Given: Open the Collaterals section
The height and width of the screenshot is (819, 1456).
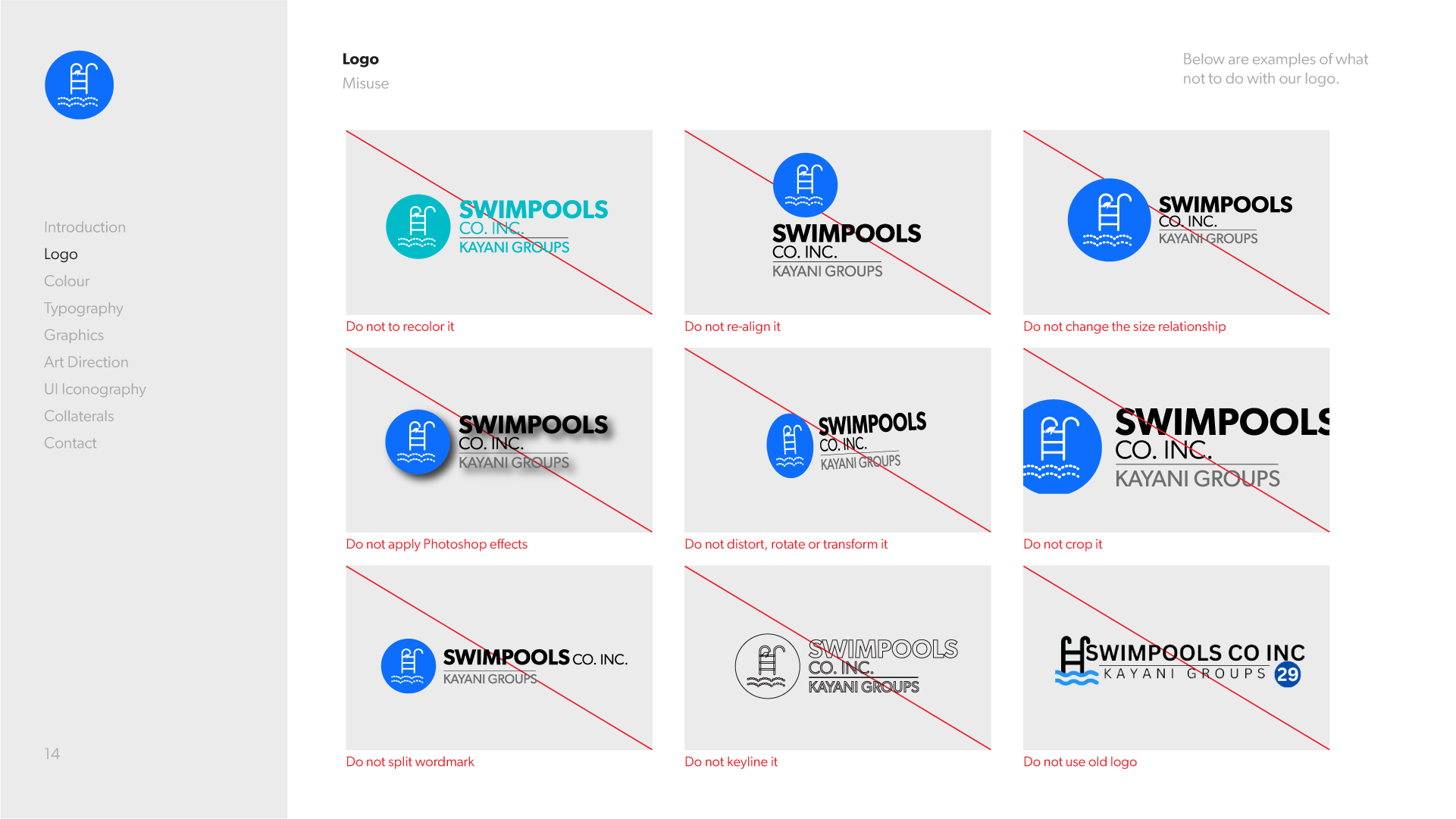Looking at the screenshot, I should pyautogui.click(x=79, y=416).
